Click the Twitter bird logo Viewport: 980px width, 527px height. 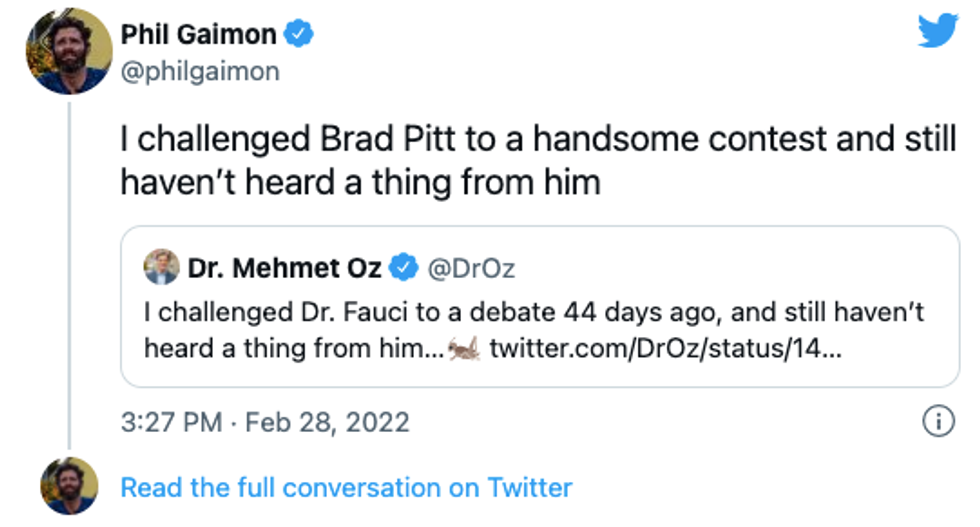(937, 31)
